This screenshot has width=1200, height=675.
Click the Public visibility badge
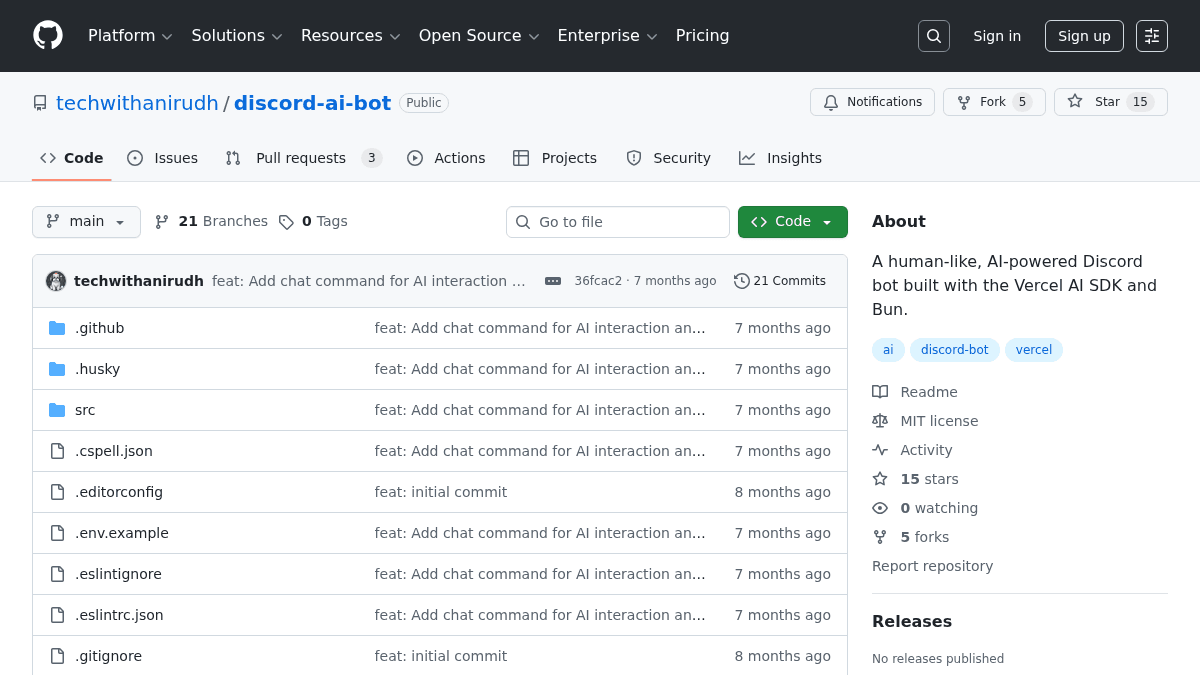click(424, 103)
